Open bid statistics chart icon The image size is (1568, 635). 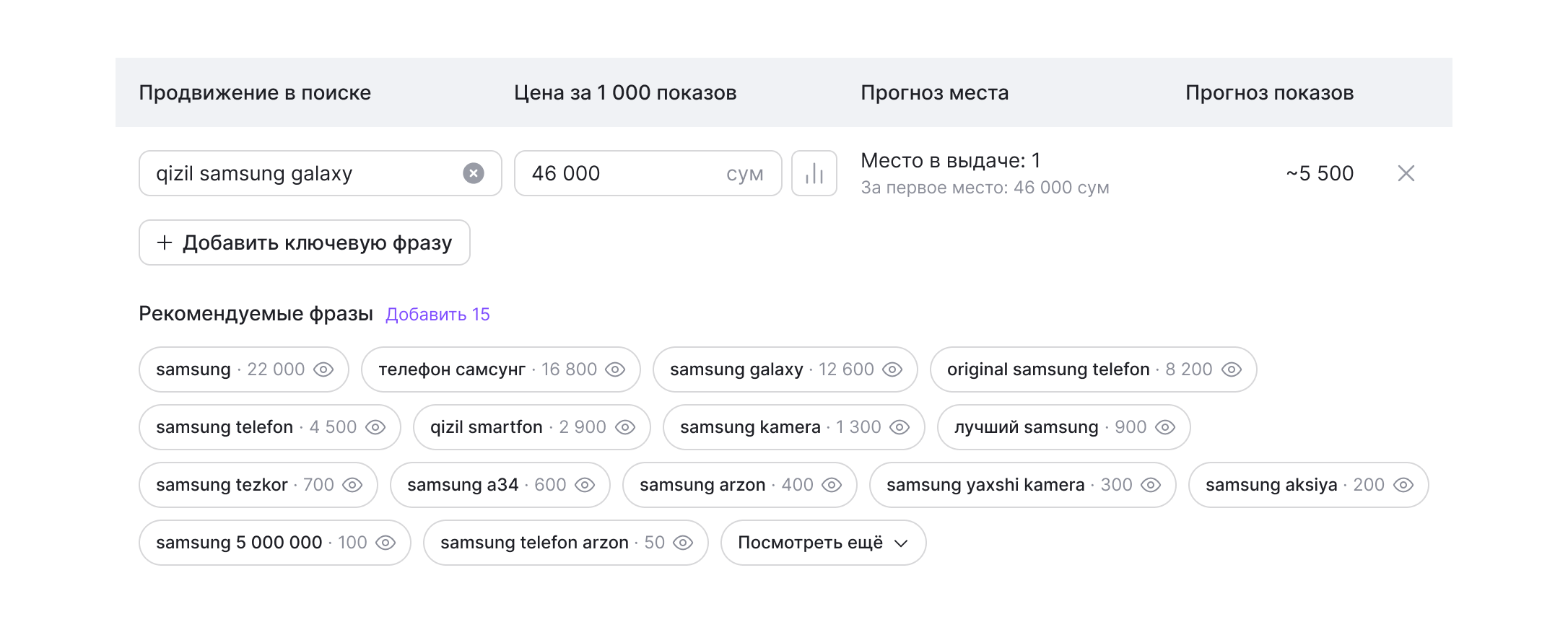click(814, 173)
